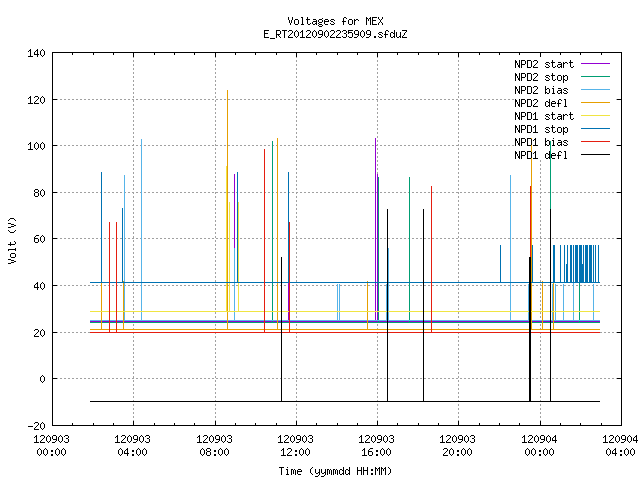The image size is (640, 480).
Task: Click the black baseline at -10 V
Action: click(345, 402)
